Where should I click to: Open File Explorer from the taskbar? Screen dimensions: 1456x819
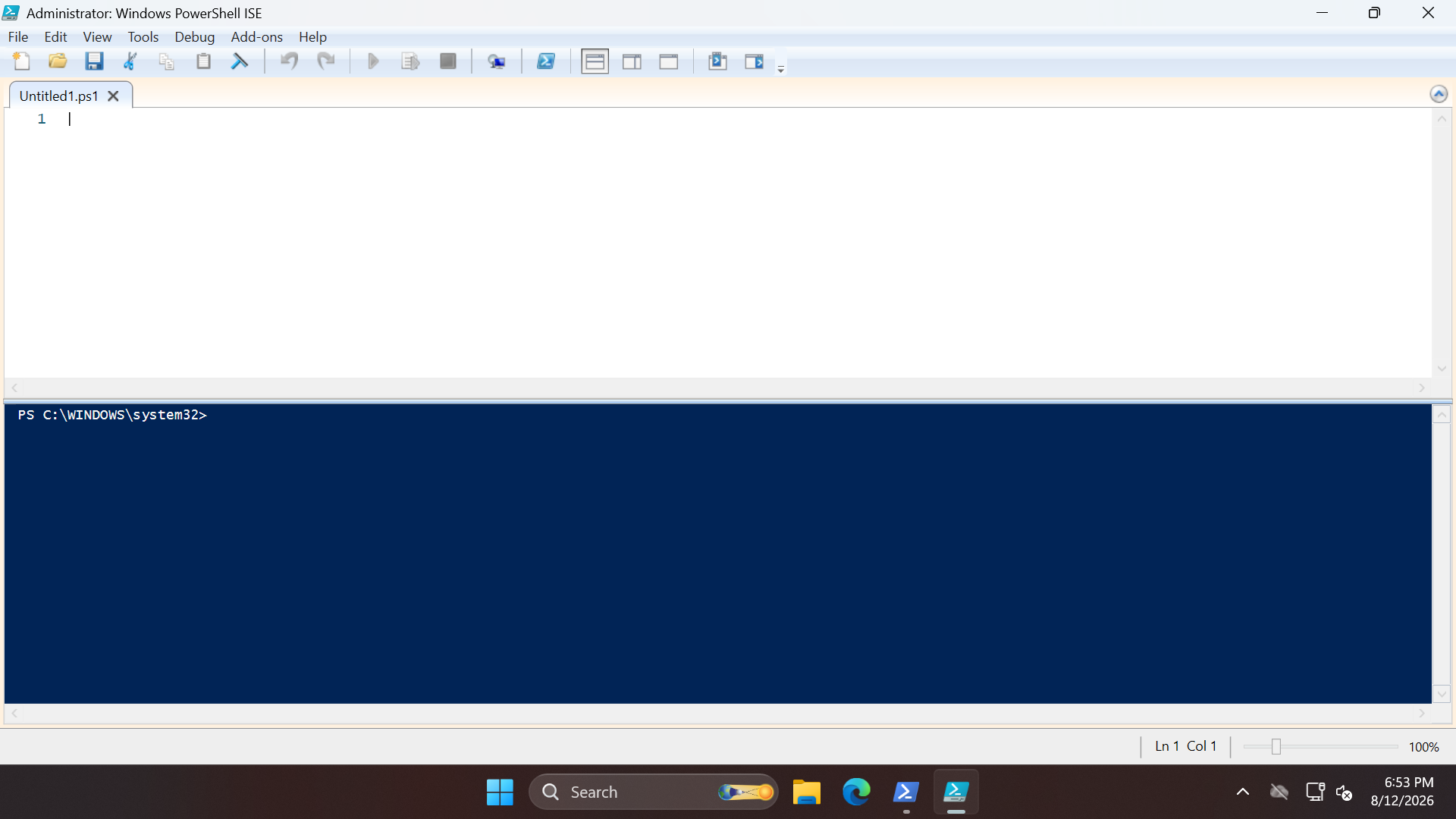[x=807, y=792]
